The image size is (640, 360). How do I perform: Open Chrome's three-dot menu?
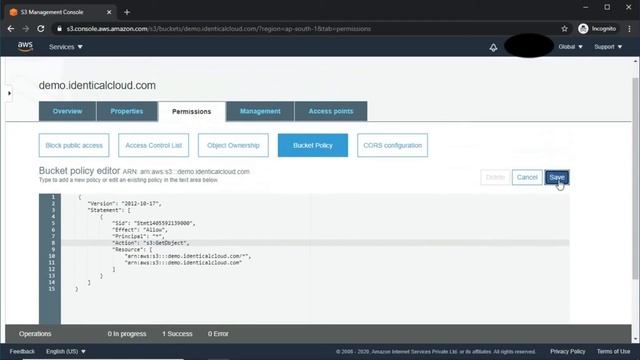[x=629, y=29]
